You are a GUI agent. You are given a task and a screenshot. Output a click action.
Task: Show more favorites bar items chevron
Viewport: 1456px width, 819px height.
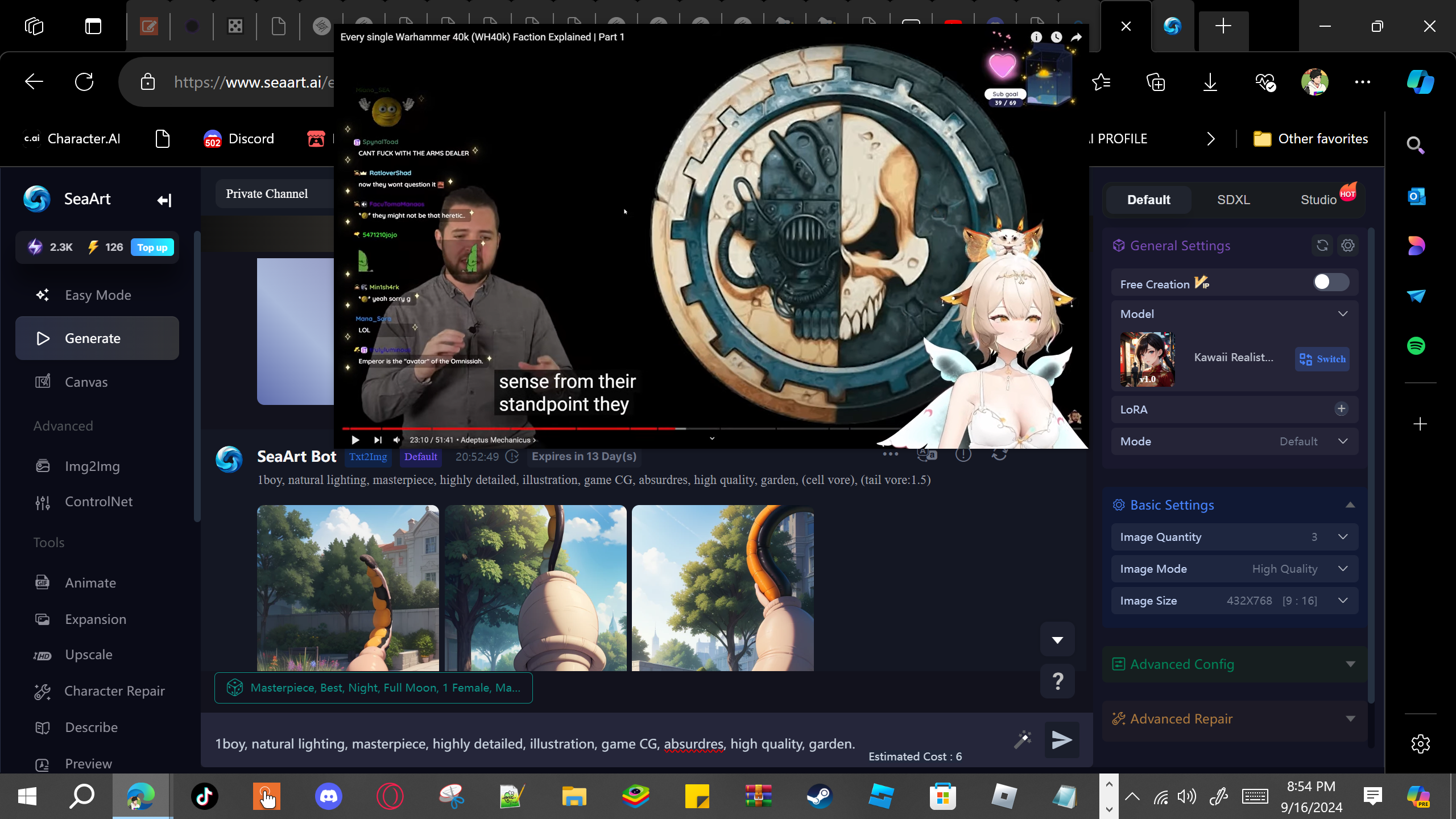pyautogui.click(x=1211, y=139)
